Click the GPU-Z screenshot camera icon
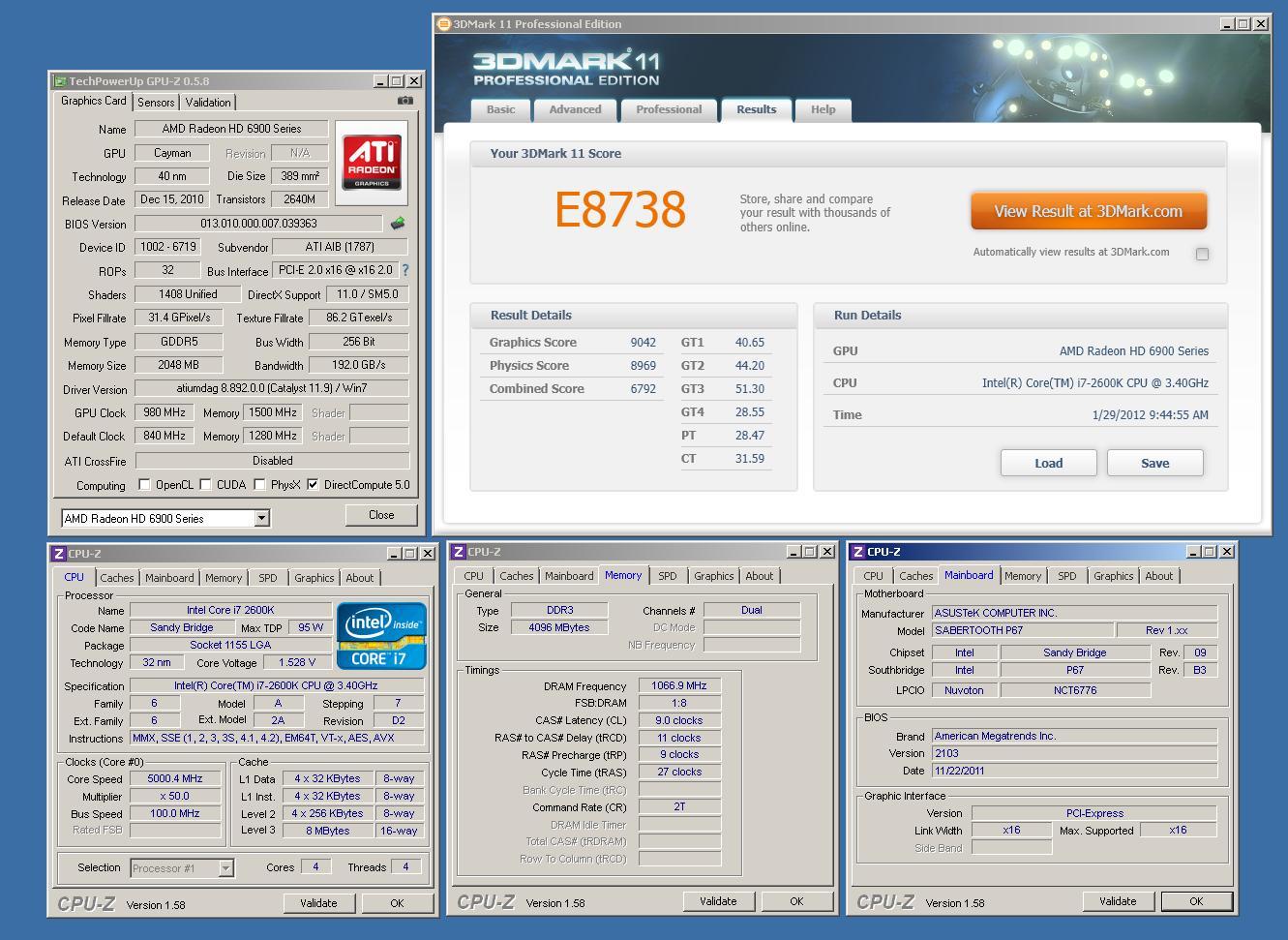1288x940 pixels. point(404,101)
